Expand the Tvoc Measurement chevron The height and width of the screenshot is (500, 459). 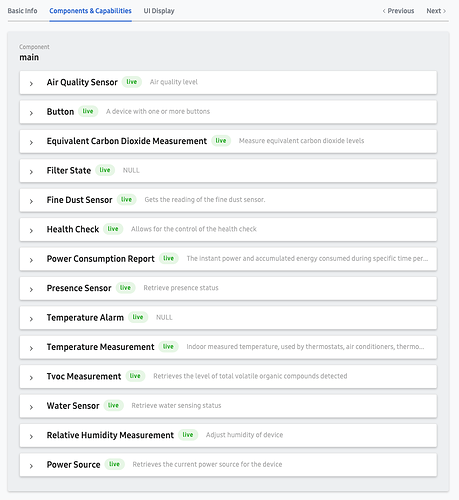[x=31, y=377]
